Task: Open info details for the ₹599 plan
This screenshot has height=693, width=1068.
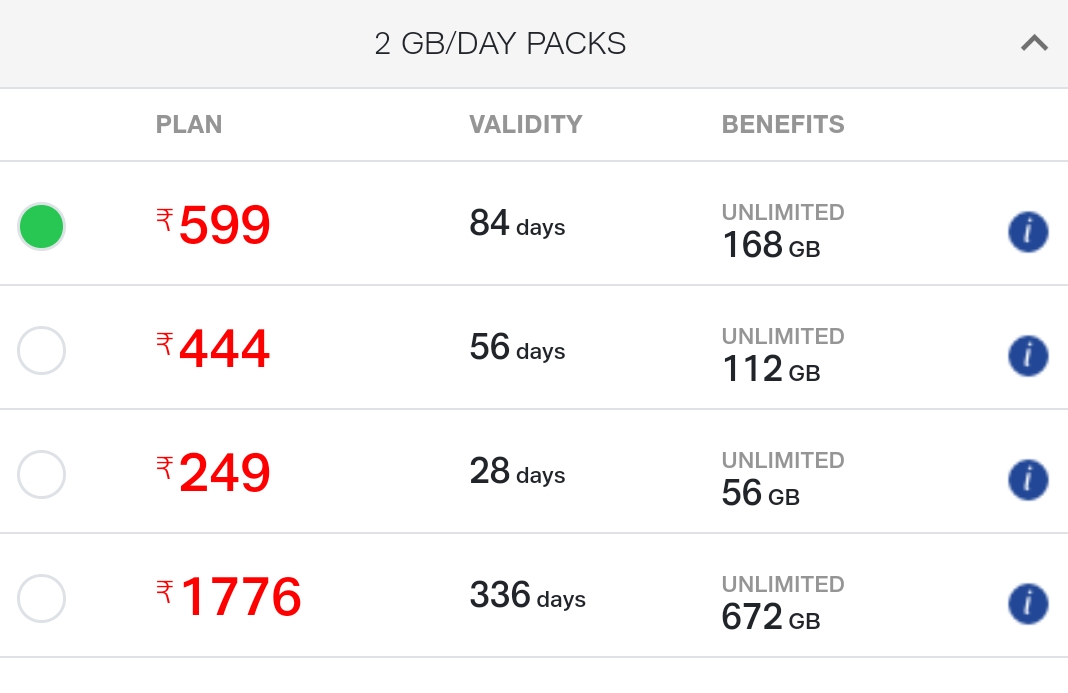Action: click(1028, 231)
